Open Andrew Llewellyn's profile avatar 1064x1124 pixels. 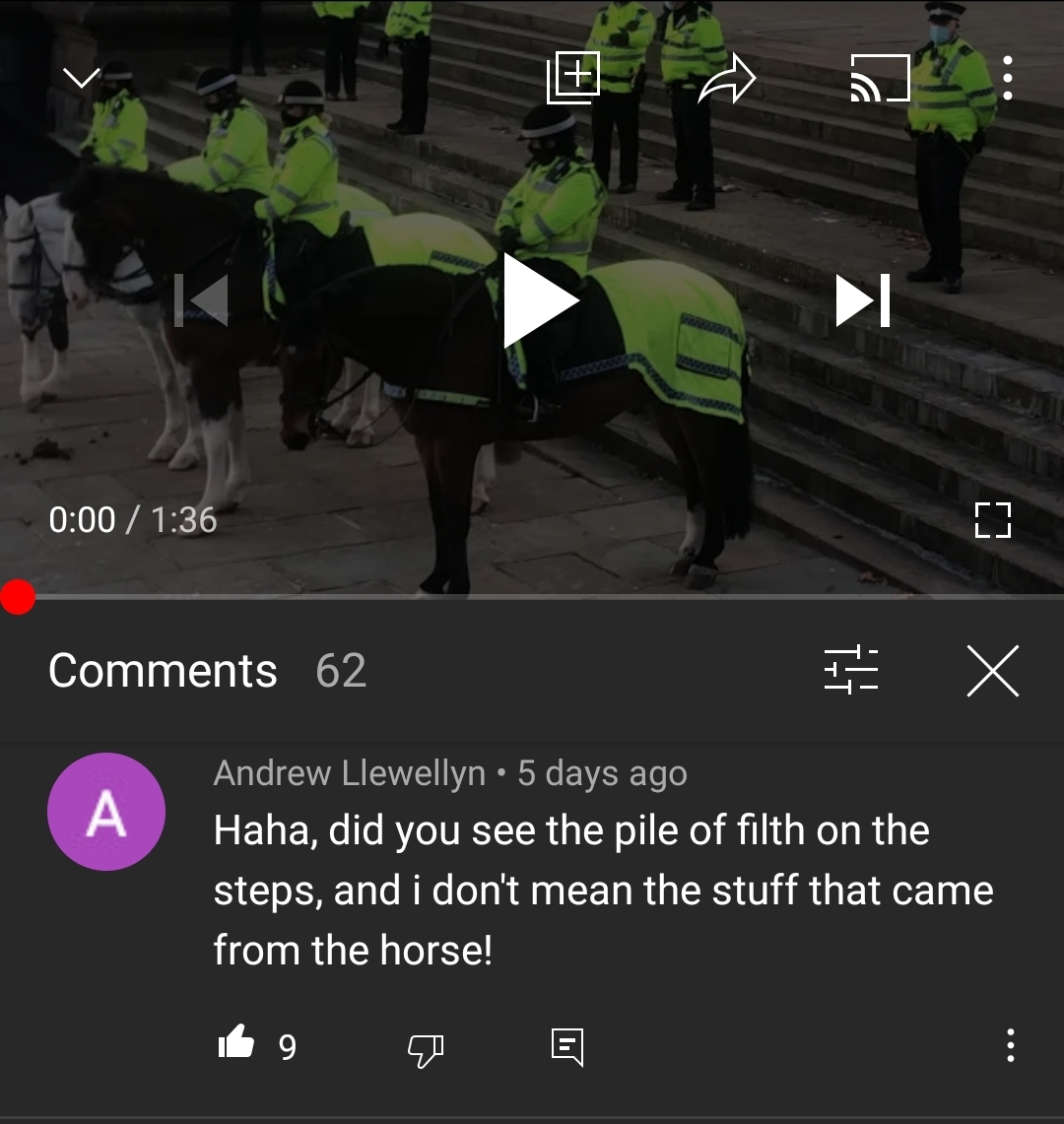[x=106, y=812]
